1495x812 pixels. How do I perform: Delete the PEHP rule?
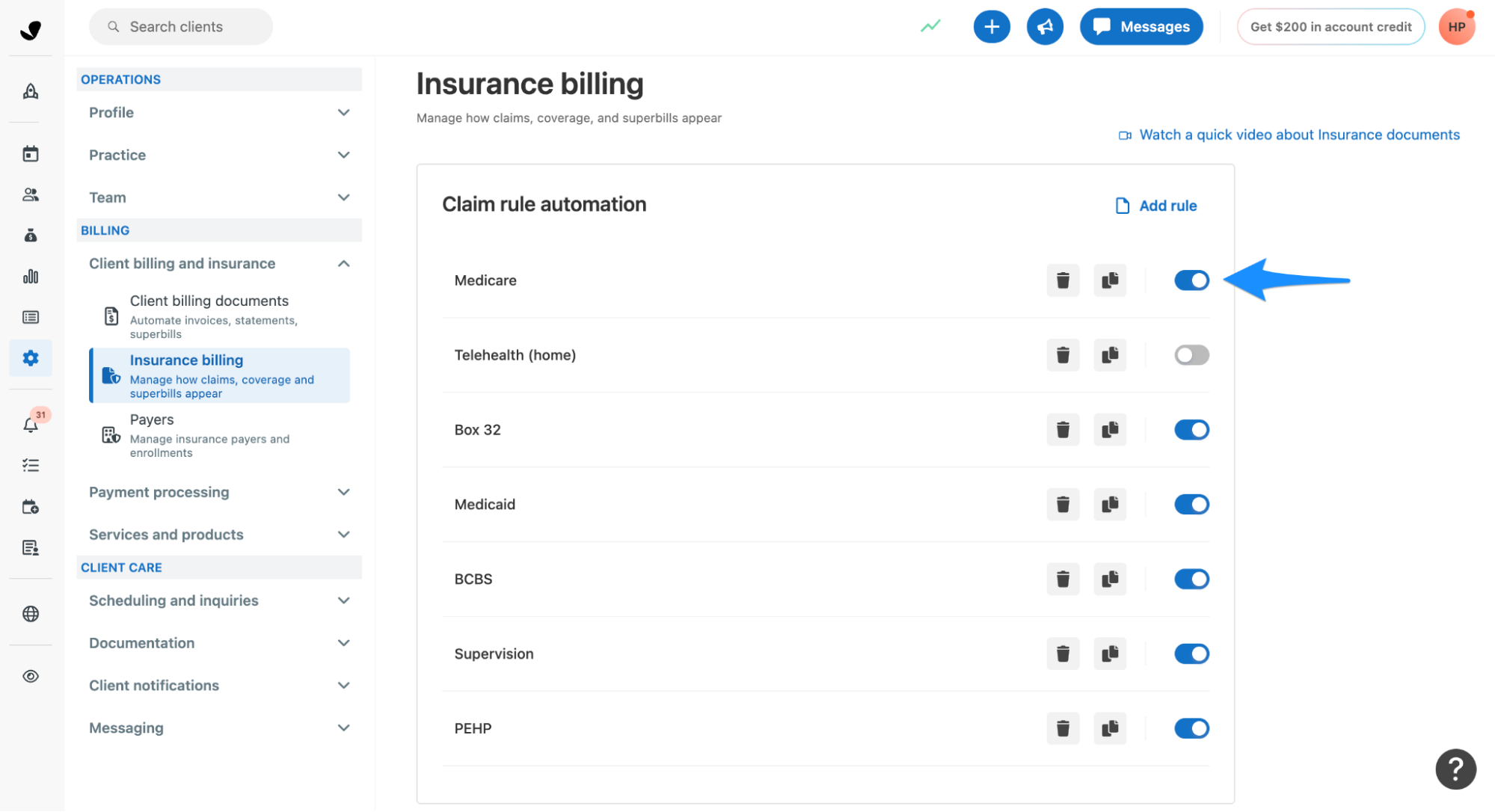point(1062,728)
